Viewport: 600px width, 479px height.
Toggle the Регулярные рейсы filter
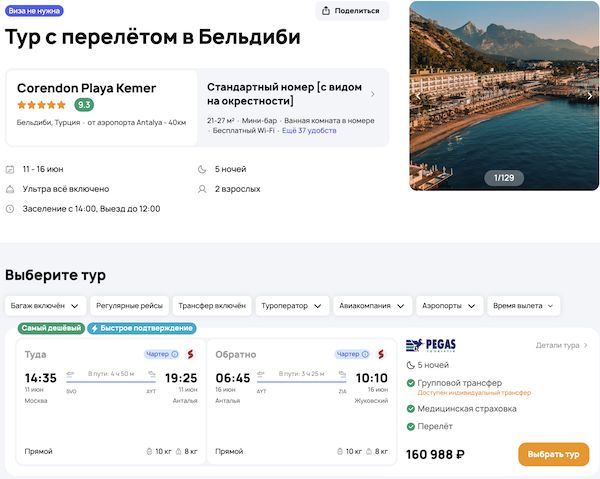tap(128, 305)
